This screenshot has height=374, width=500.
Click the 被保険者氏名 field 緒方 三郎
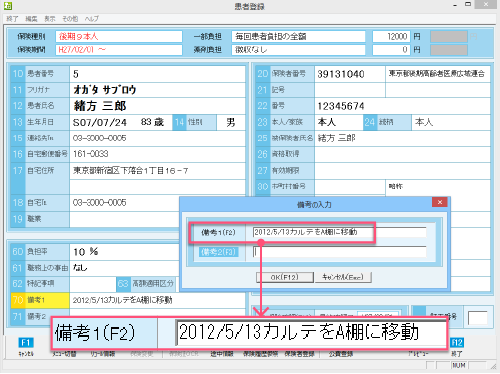pos(402,138)
